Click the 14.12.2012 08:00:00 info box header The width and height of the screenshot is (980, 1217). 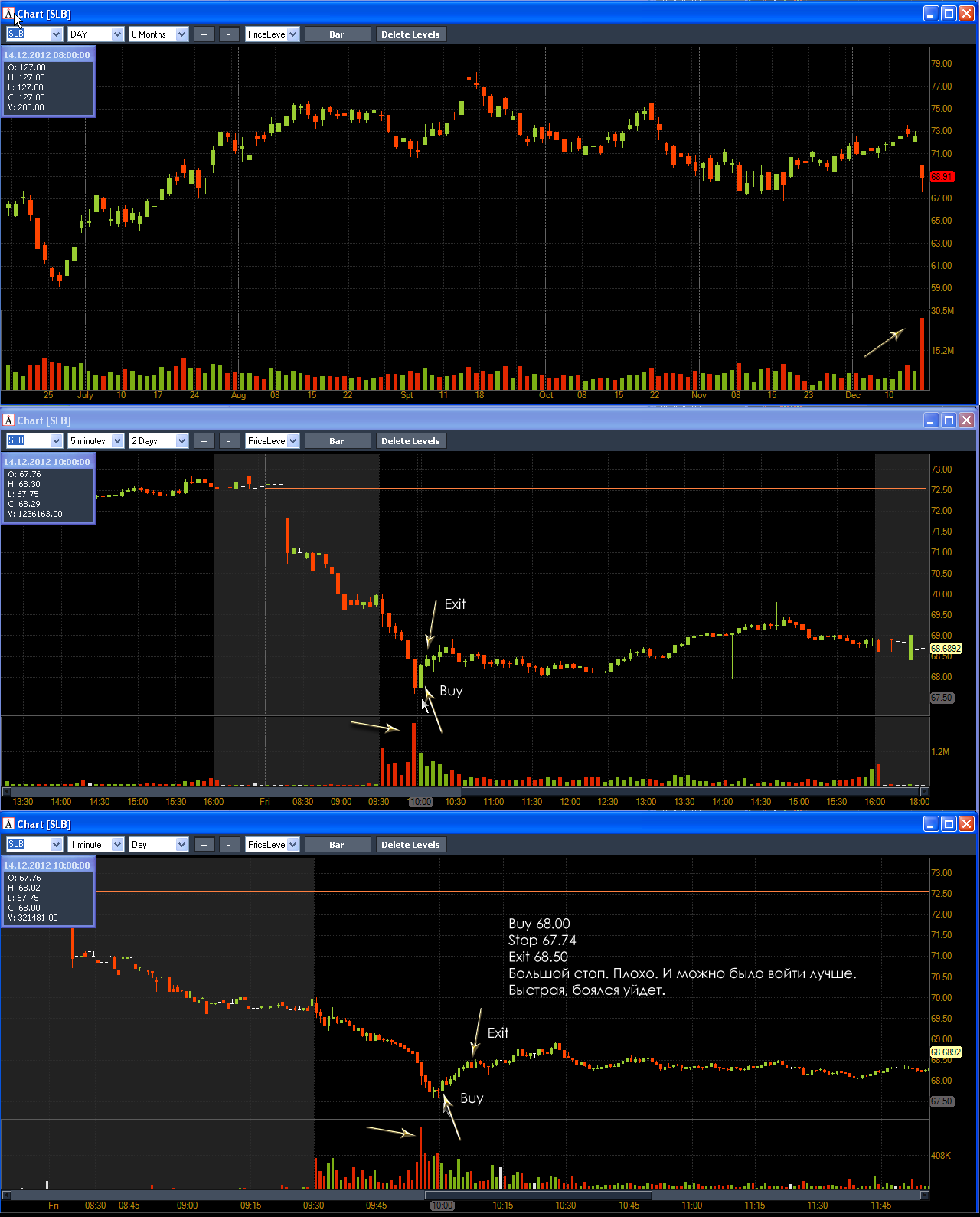[47, 55]
